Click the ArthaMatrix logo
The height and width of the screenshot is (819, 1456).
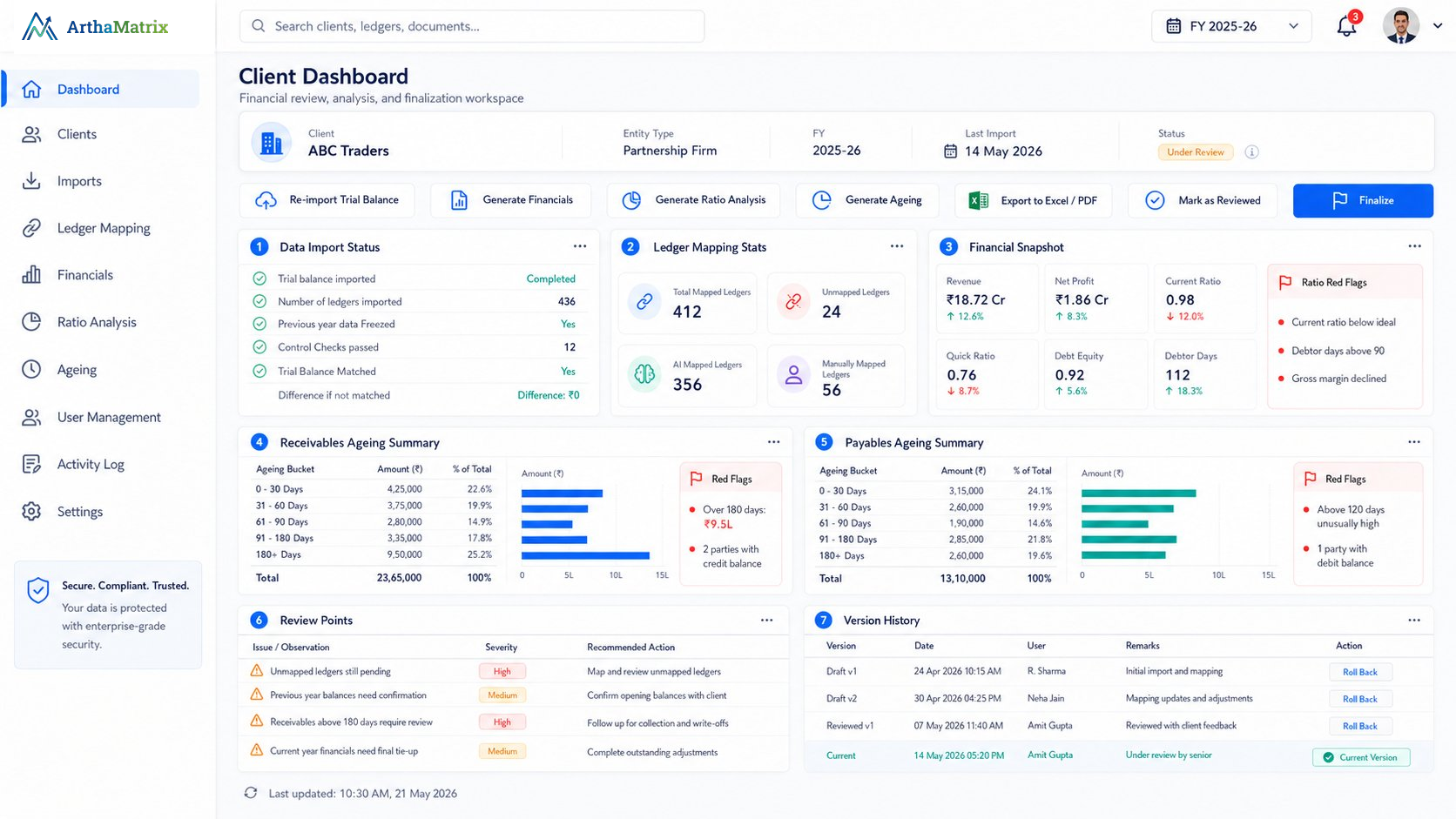pos(95,27)
